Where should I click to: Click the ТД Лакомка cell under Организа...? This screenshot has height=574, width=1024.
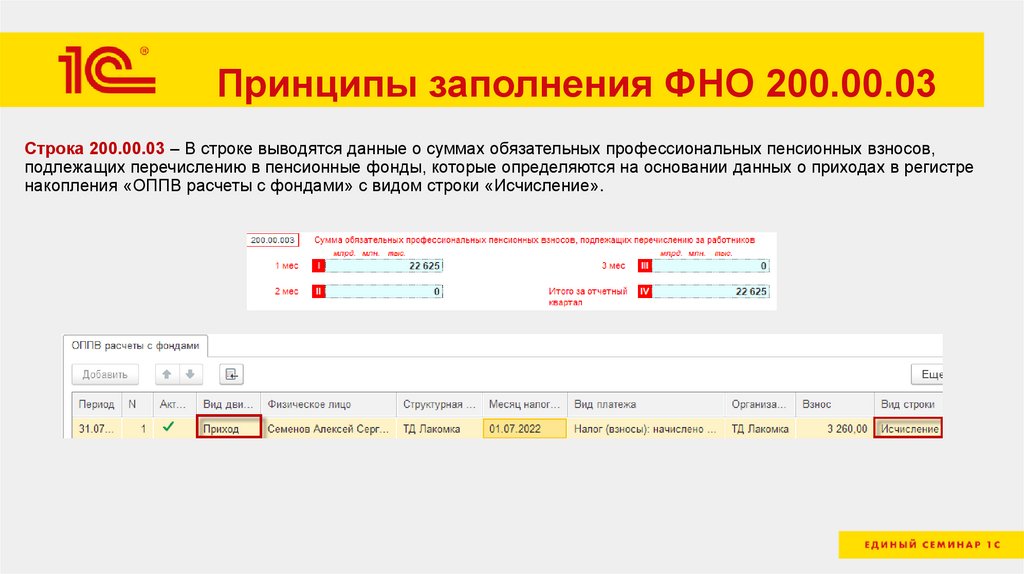coord(760,428)
